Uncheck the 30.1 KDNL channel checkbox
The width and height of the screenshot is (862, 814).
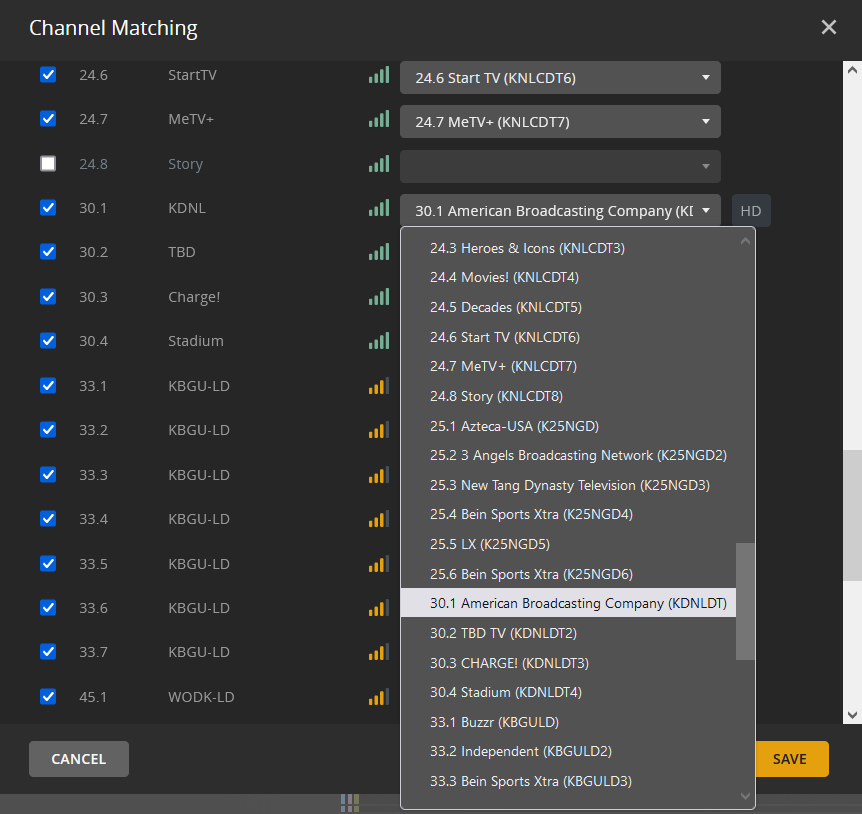[x=48, y=207]
